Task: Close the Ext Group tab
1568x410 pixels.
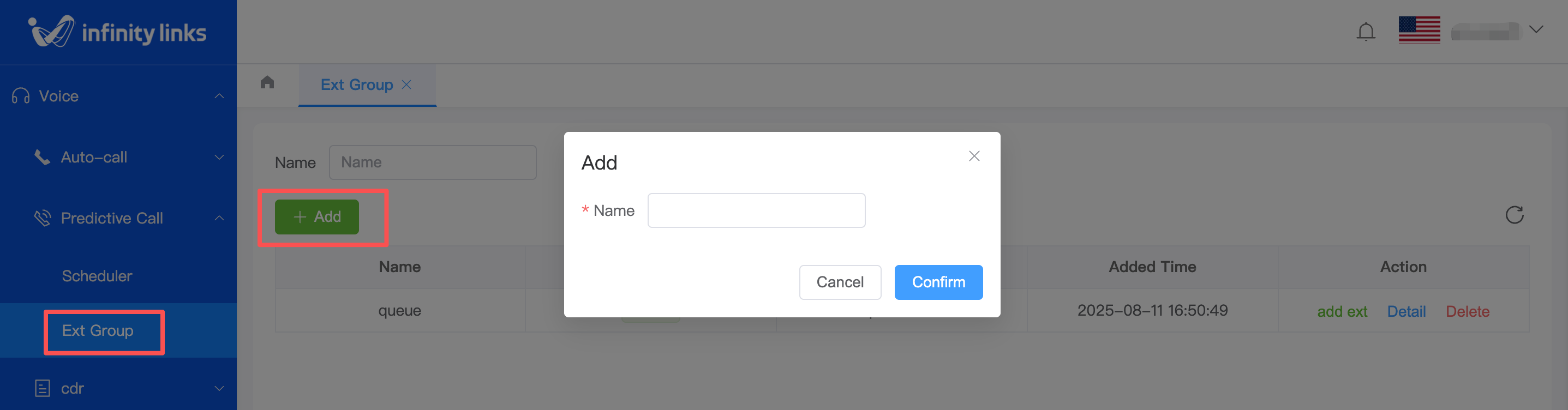Action: [x=406, y=85]
